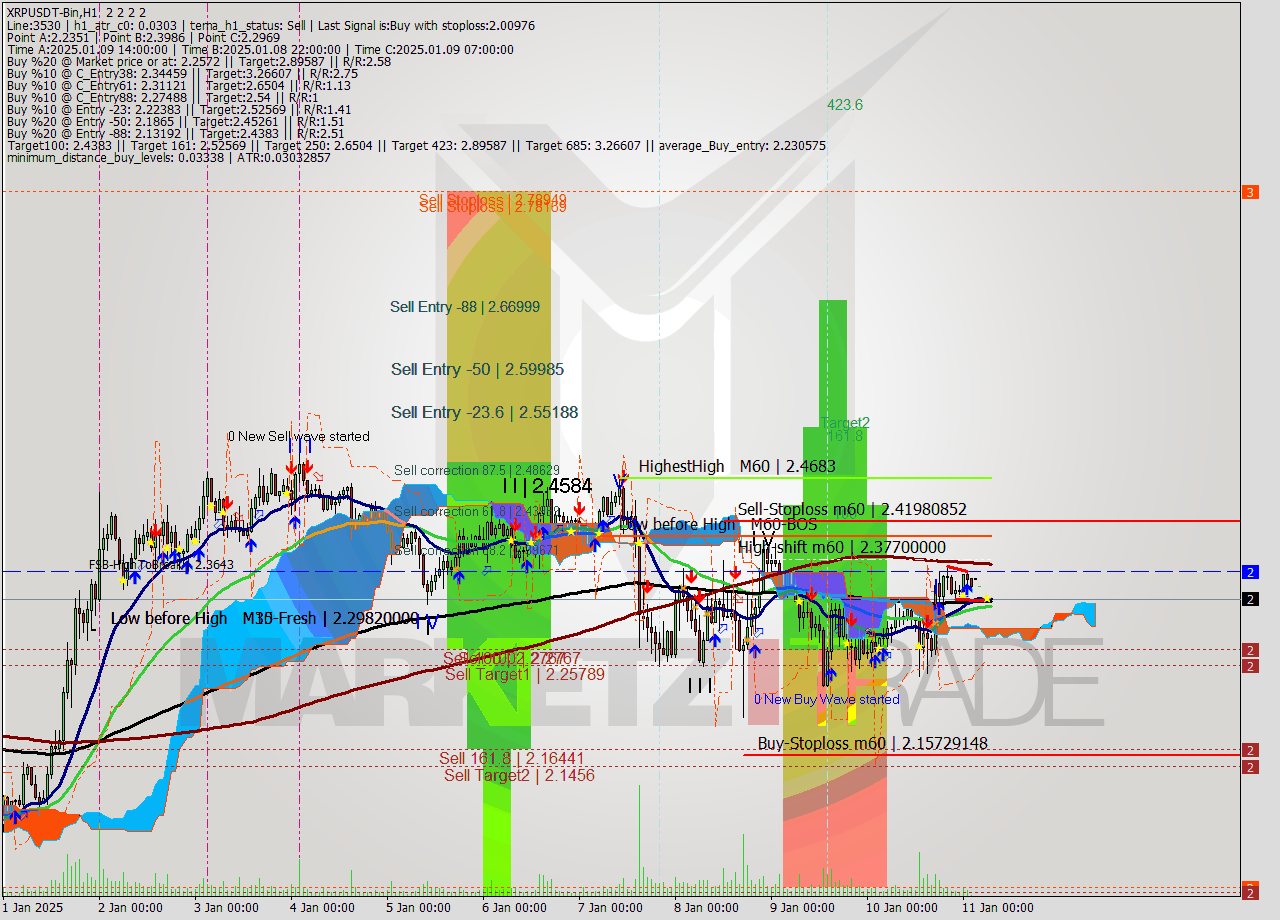Click the '5 Jan 00:00' date label
The image size is (1280, 920).
click(418, 908)
